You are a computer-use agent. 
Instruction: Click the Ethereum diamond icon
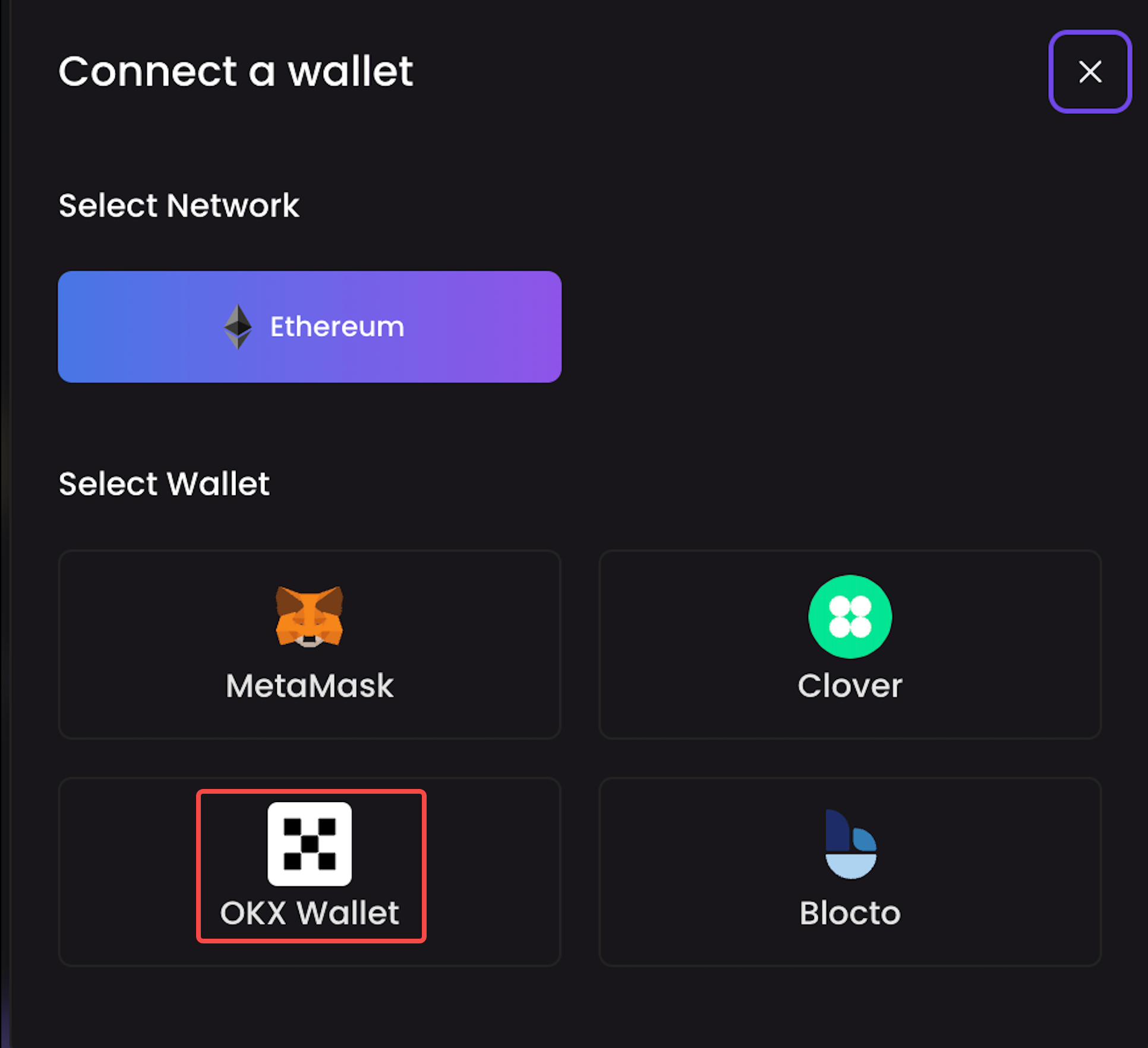(x=238, y=327)
